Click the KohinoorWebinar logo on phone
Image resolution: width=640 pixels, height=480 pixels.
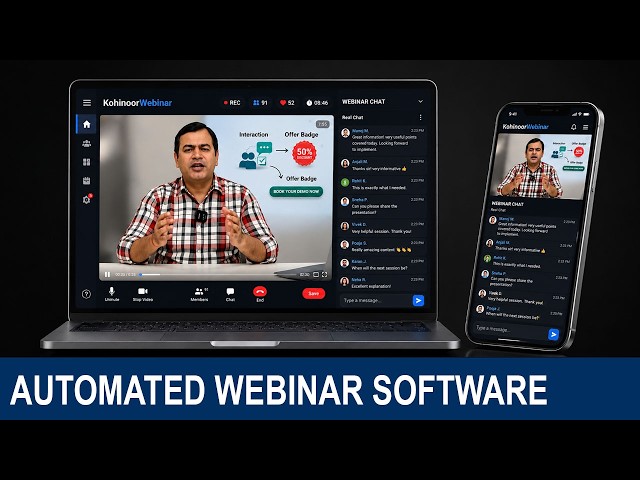[x=526, y=127]
